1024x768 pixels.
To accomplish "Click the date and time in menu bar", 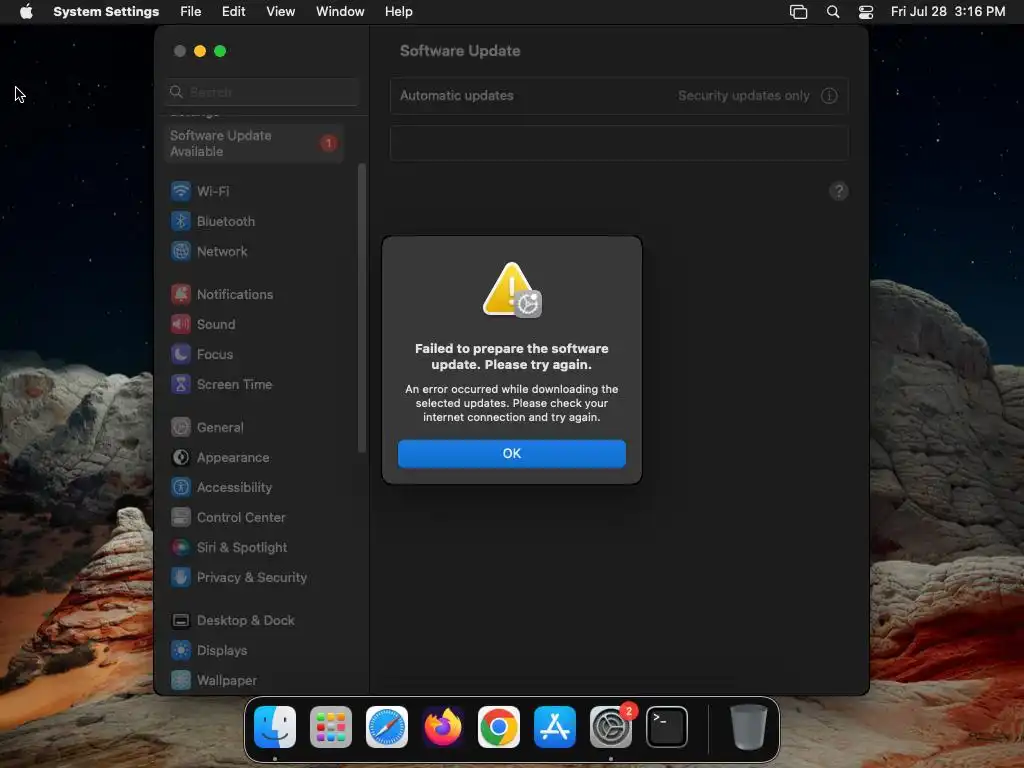I will (948, 12).
